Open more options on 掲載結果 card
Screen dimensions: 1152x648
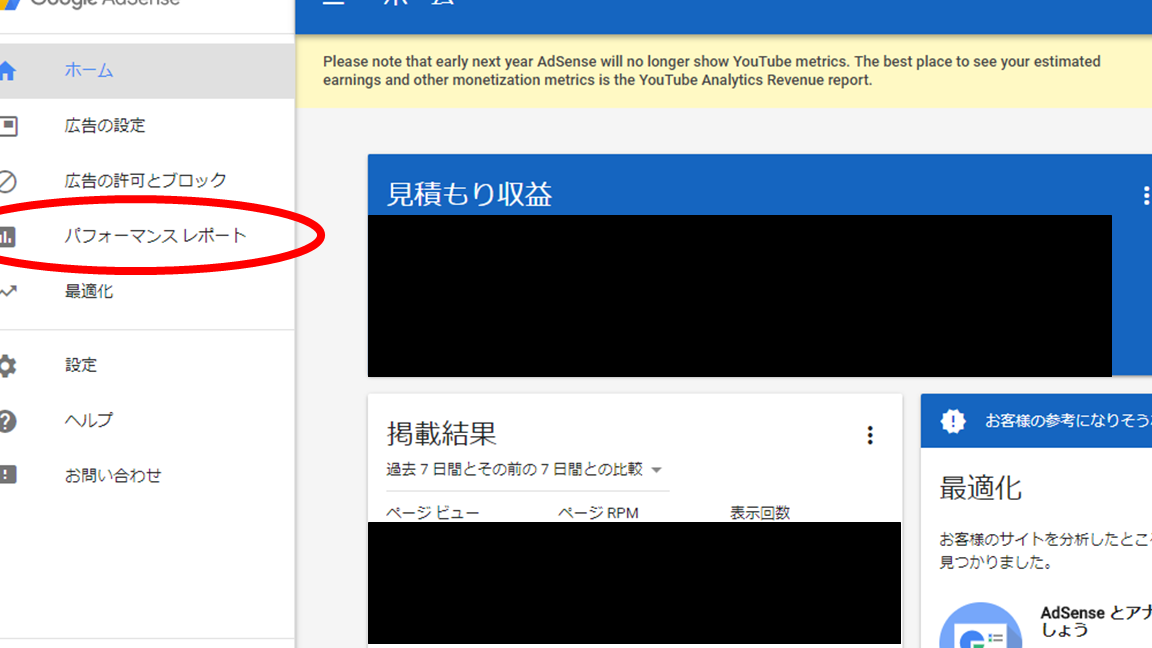pyautogui.click(x=870, y=435)
